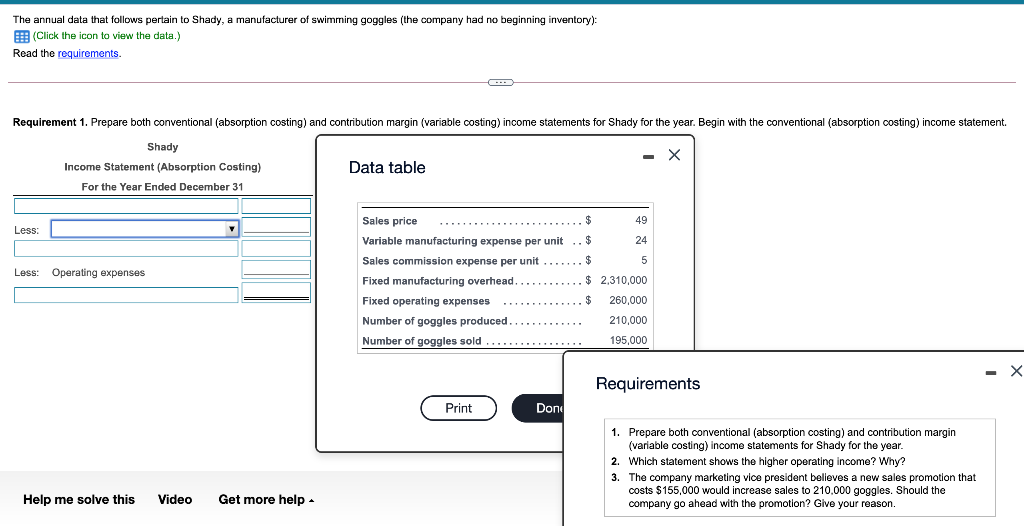Select the first income statement label field
Screen dimensions: 1024x529
click(x=126, y=206)
